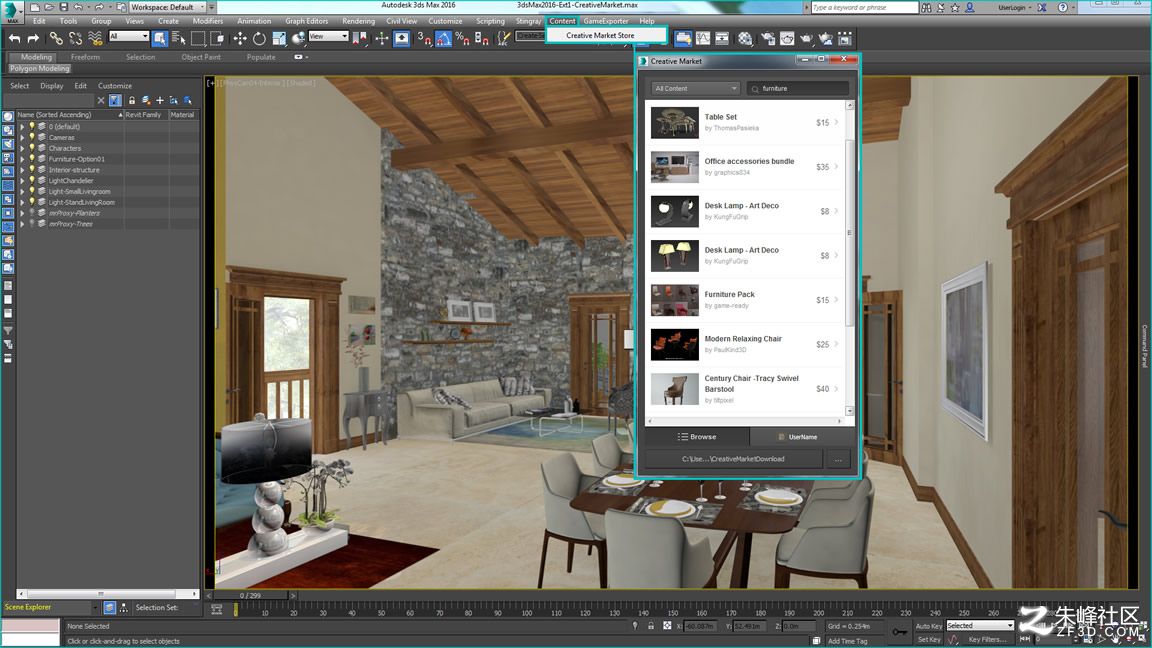
Task: Open the Layer Explorer toolbar icon
Action: tap(683, 38)
